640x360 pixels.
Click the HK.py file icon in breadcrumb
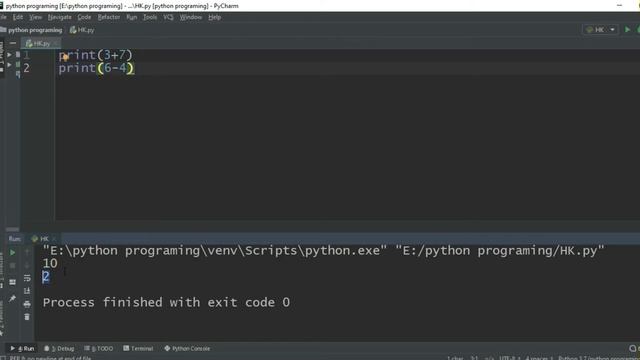(73, 30)
